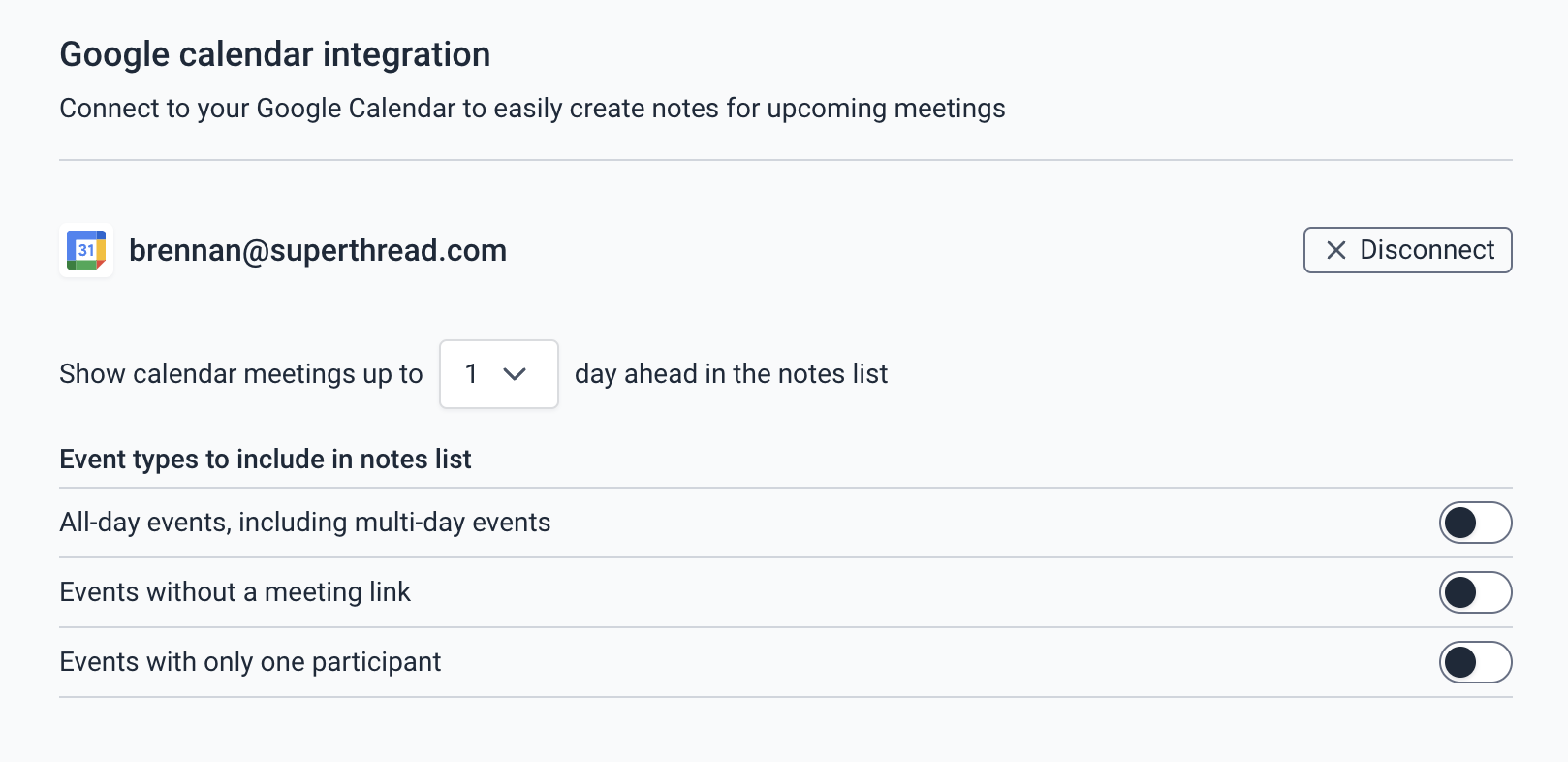Viewport: 1568px width, 762px height.
Task: Click the brennan@superthread.com account email
Action: [x=318, y=250]
